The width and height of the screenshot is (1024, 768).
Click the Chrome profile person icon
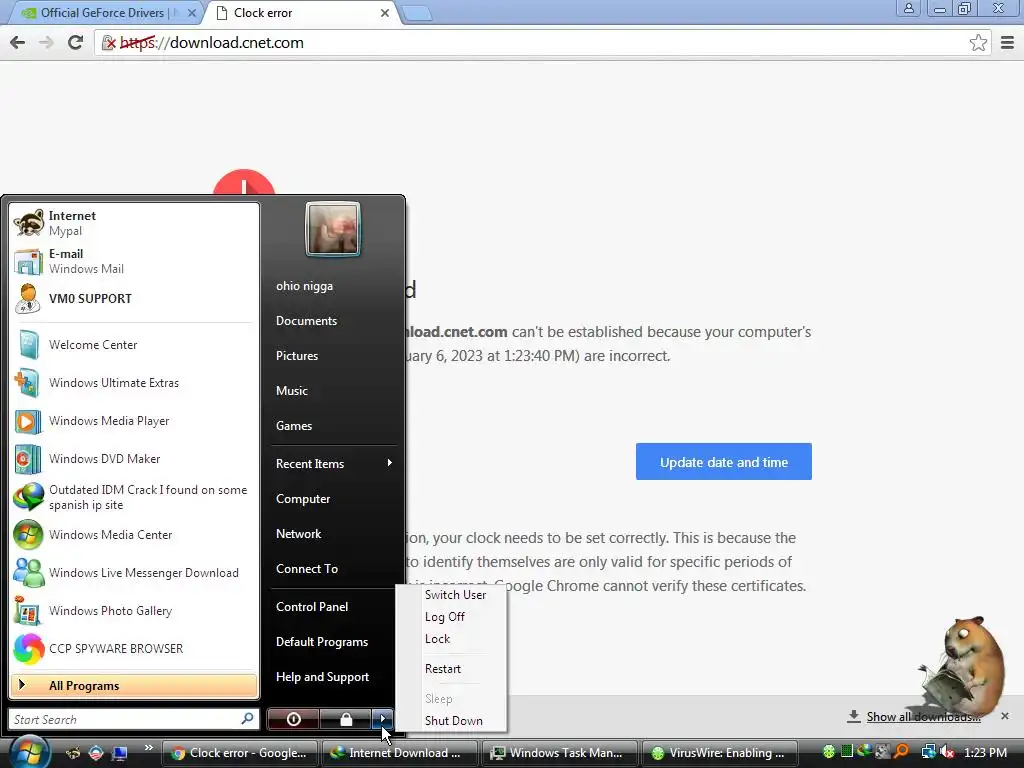[x=908, y=8]
